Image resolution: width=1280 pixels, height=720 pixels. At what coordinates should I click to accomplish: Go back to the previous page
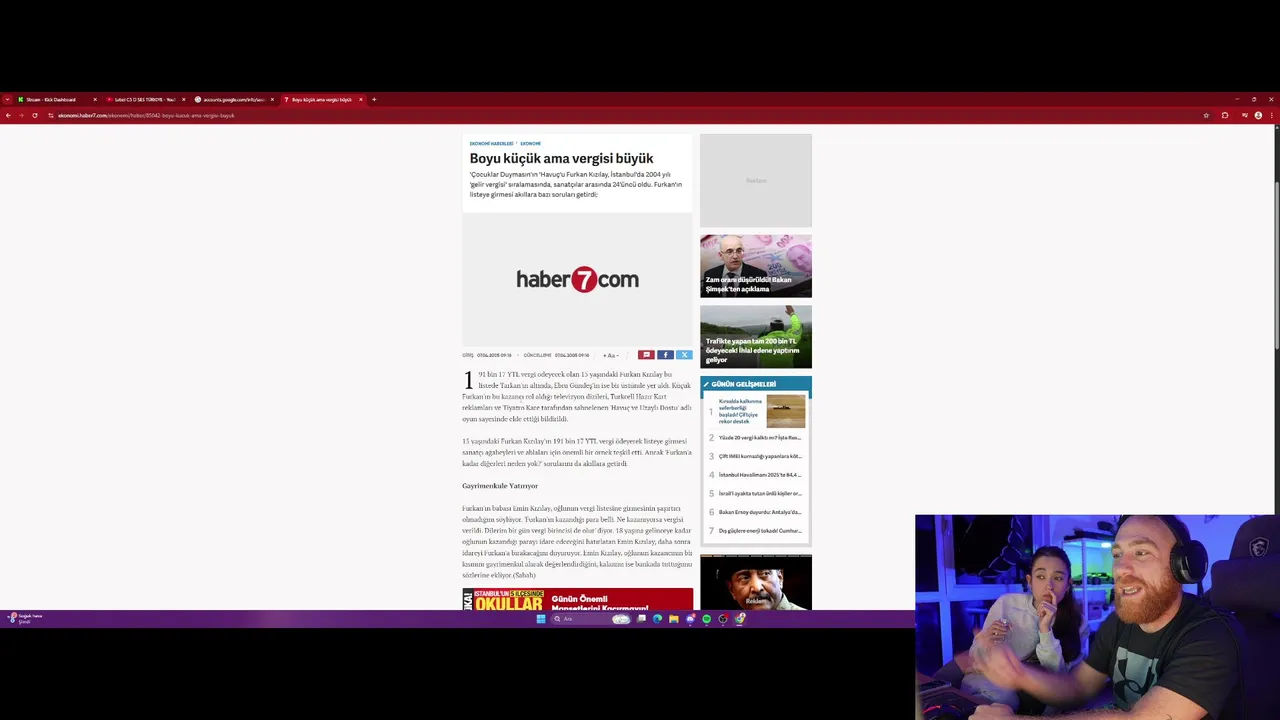coord(8,115)
